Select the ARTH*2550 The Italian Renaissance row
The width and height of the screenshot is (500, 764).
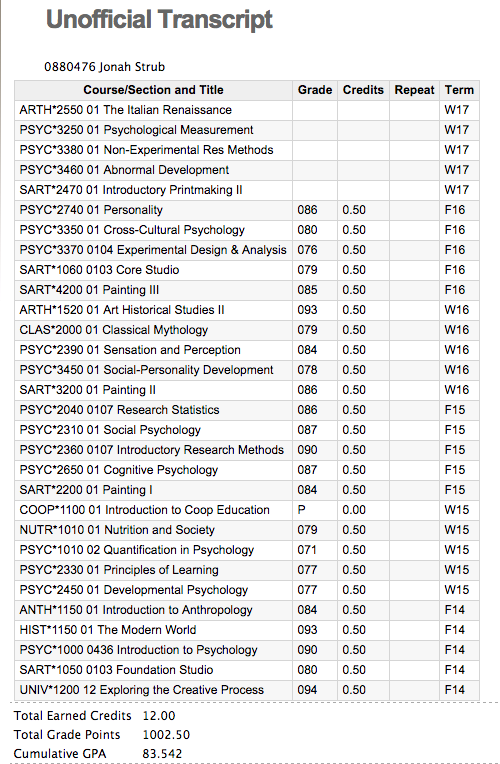point(247,110)
